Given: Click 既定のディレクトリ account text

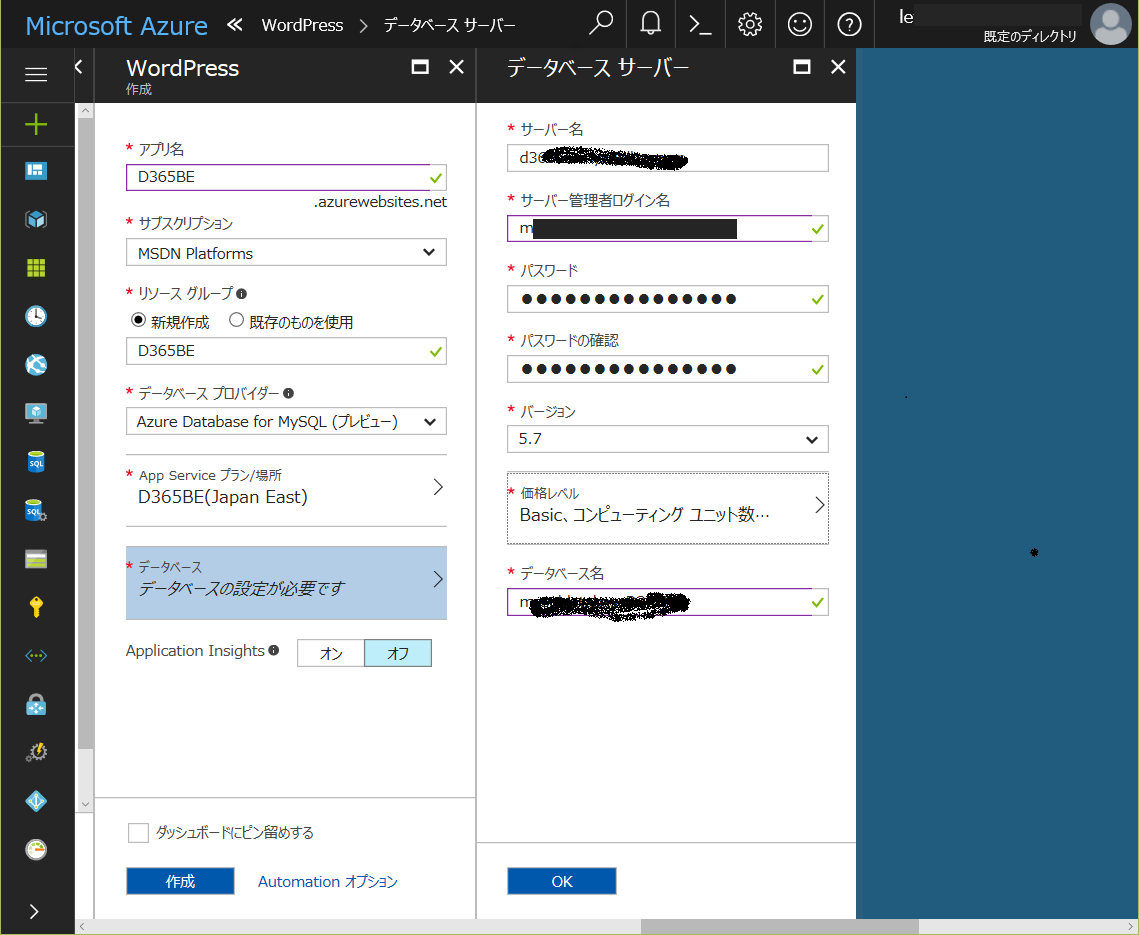Looking at the screenshot, I should pyautogui.click(x=1030, y=36).
